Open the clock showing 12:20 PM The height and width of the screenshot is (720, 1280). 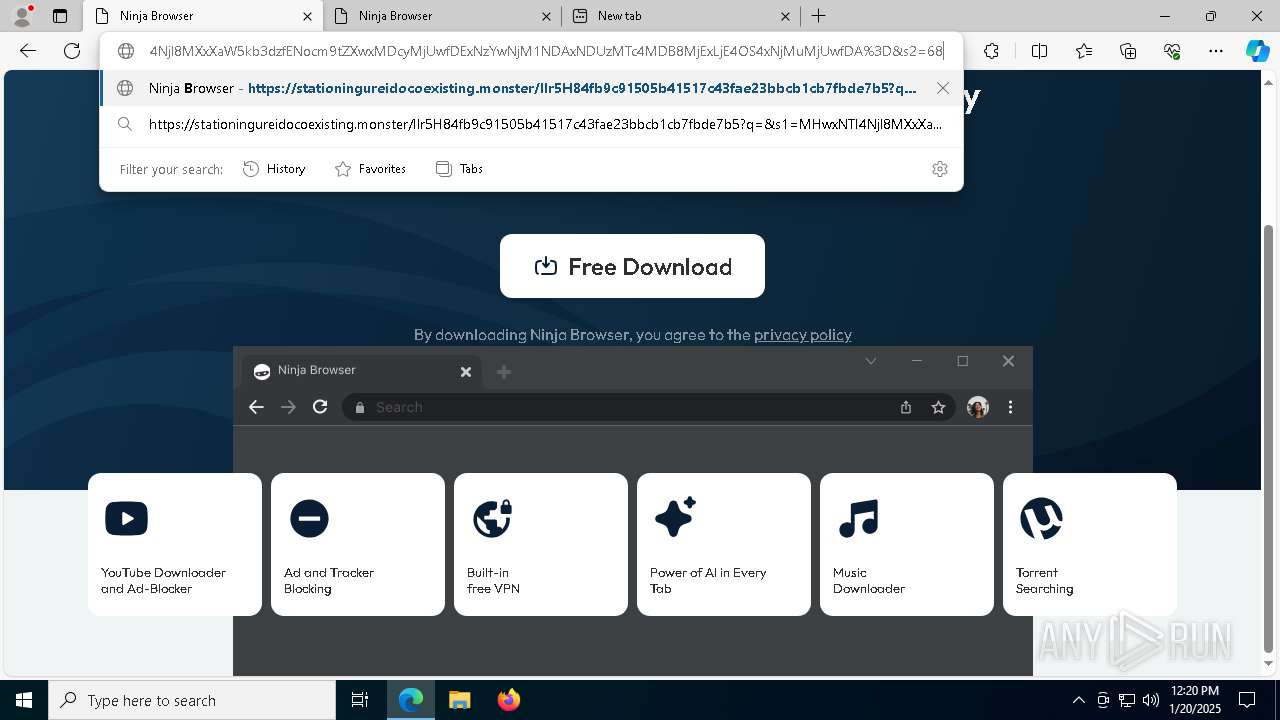coord(1193,700)
